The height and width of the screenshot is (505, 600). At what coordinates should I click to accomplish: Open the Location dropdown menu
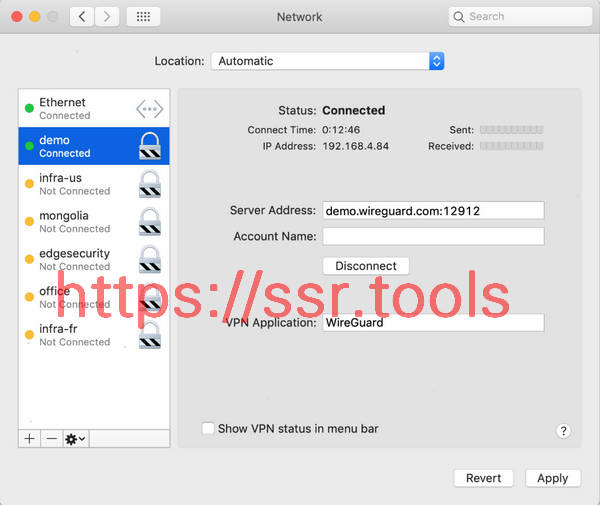[x=327, y=61]
